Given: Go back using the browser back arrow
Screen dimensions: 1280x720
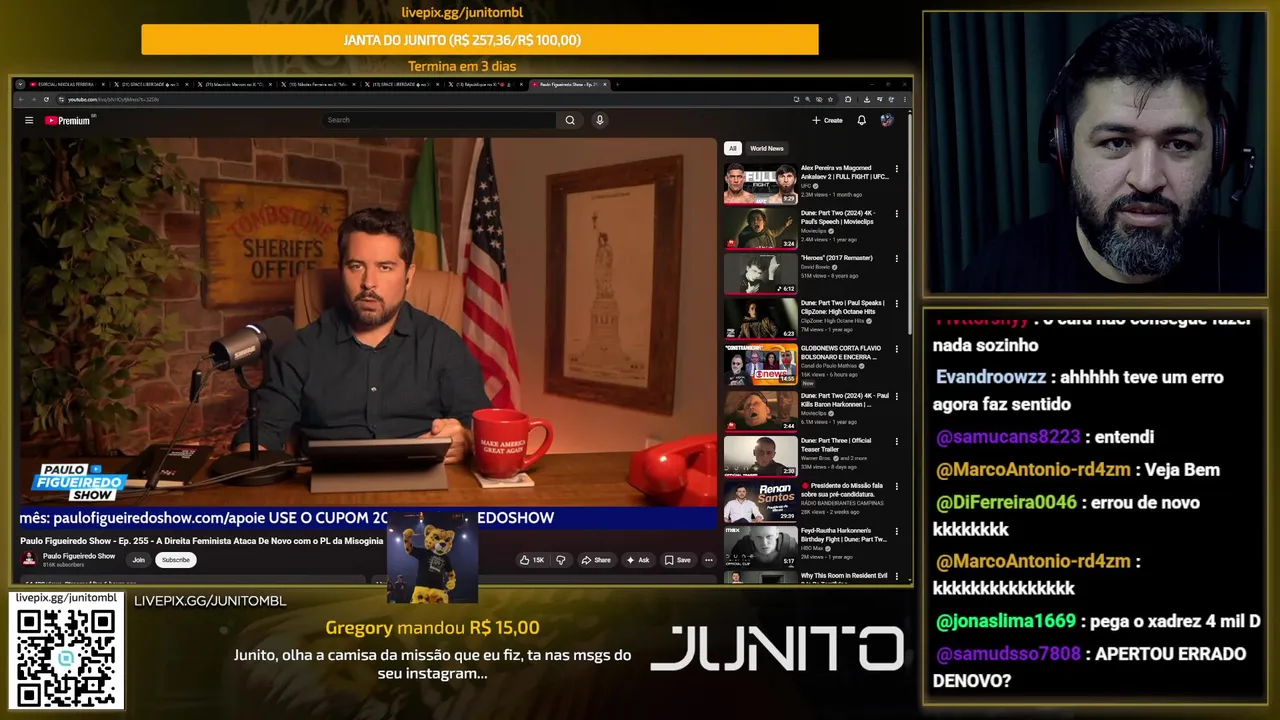Looking at the screenshot, I should click(x=22, y=99).
